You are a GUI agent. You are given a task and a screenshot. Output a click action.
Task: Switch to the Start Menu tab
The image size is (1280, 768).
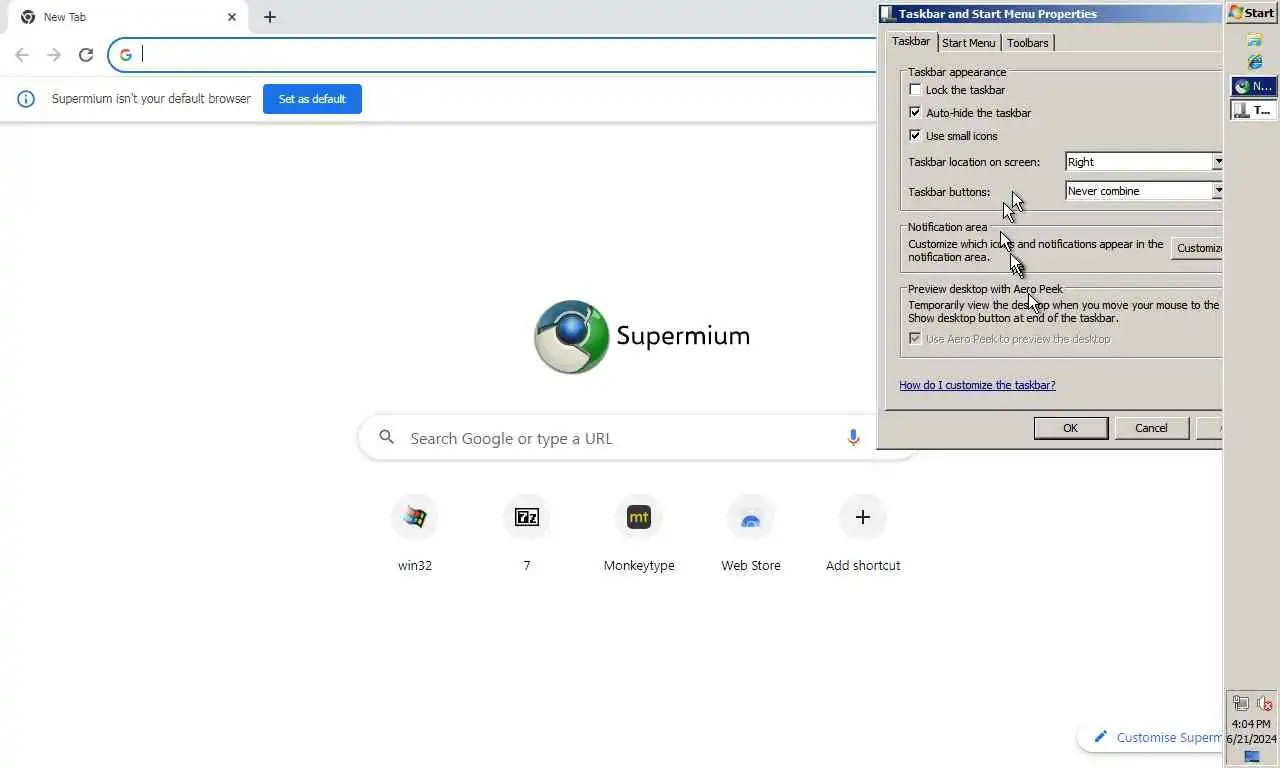tap(969, 43)
